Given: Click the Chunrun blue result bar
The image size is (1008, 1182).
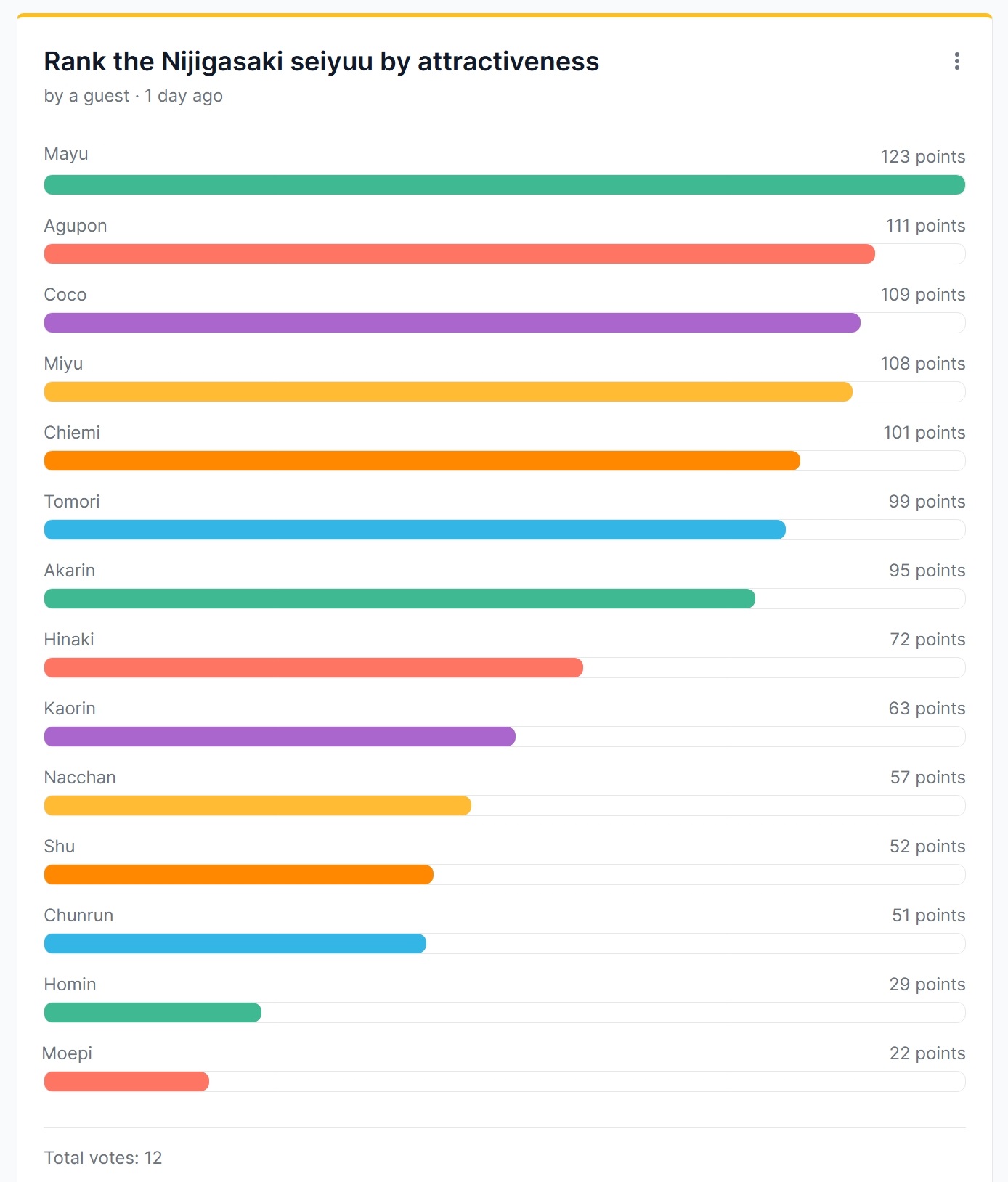Looking at the screenshot, I should (235, 944).
